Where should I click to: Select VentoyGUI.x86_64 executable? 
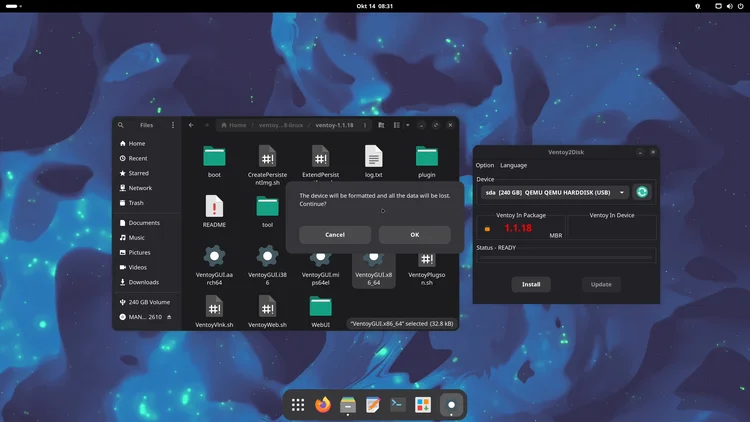(374, 269)
